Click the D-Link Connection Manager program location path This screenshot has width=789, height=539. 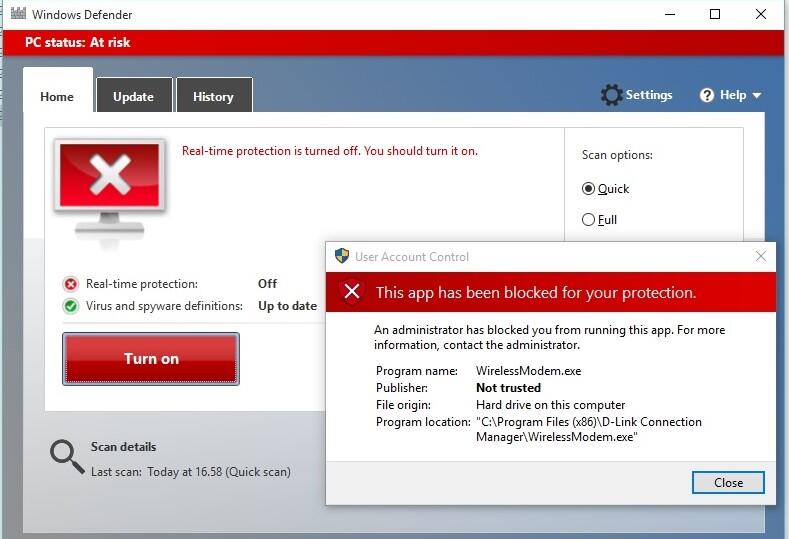click(589, 429)
